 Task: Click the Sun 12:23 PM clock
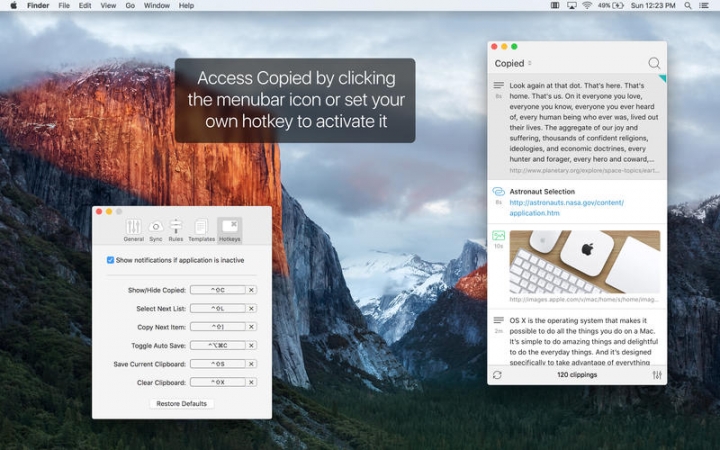coord(653,6)
